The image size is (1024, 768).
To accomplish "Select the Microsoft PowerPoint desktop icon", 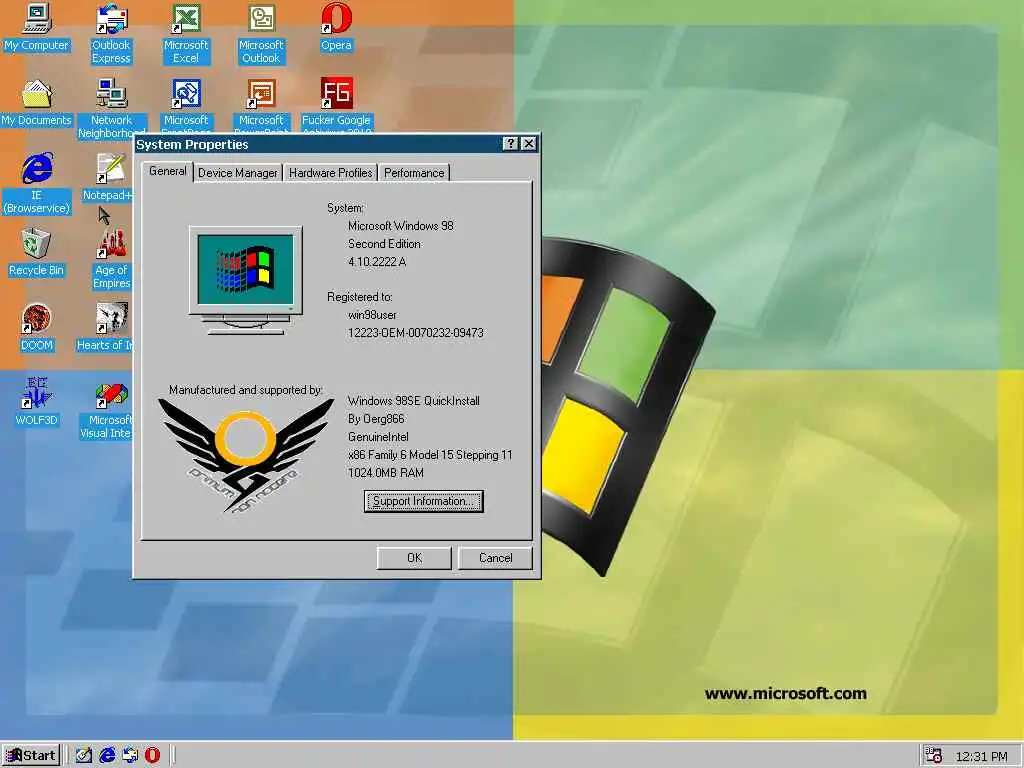I will 261,104.
